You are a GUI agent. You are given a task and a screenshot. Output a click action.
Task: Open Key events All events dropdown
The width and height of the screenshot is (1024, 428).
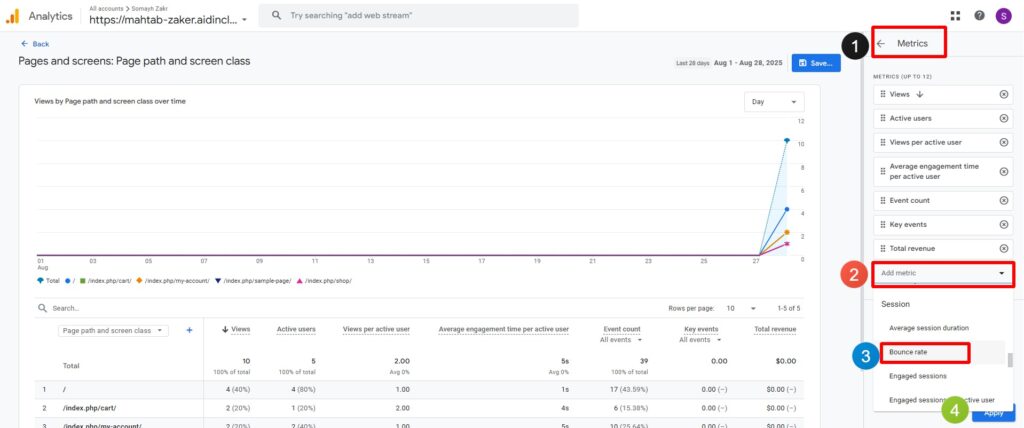[x=699, y=340]
